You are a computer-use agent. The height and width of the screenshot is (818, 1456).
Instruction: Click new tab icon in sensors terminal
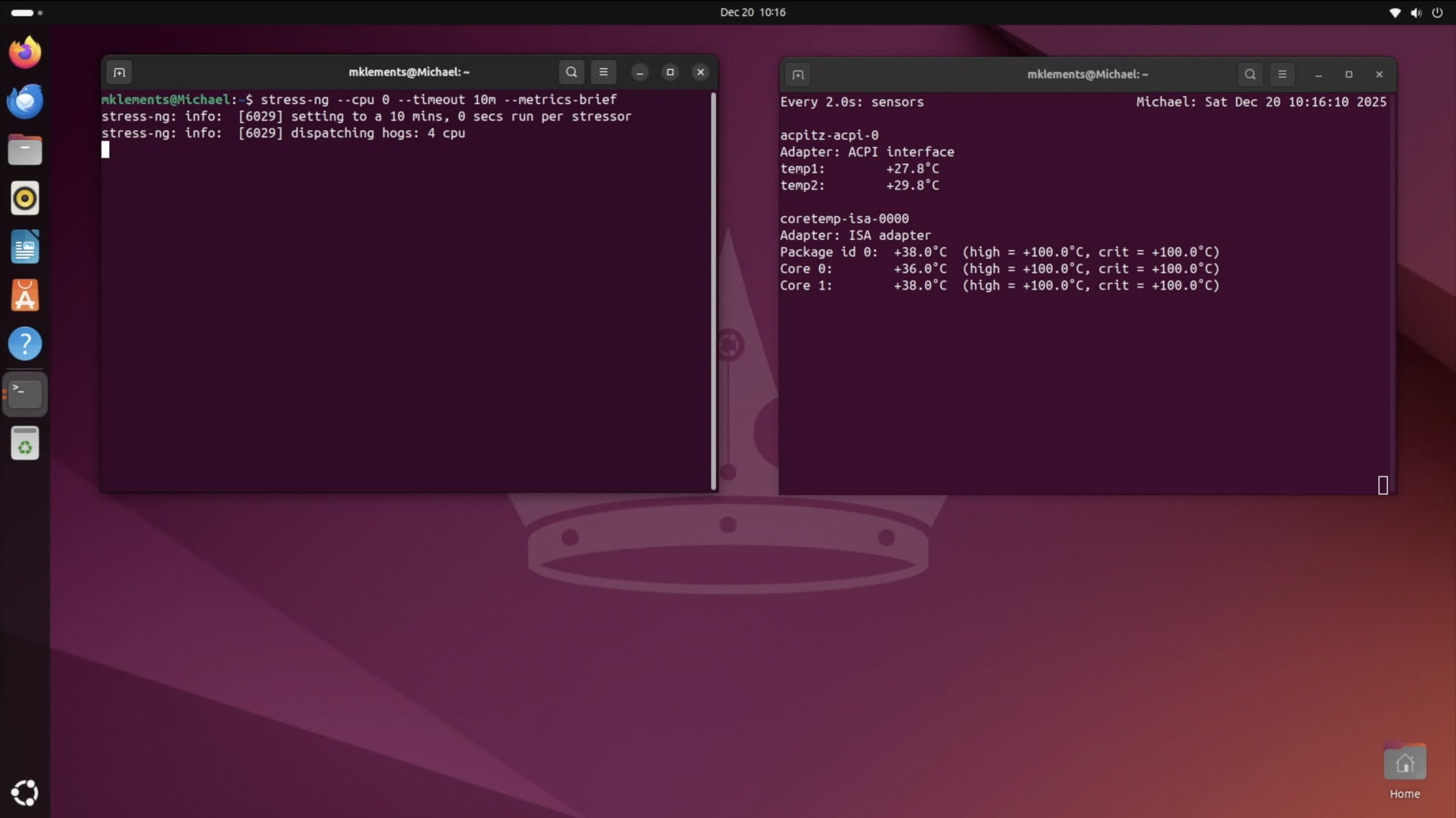(797, 74)
